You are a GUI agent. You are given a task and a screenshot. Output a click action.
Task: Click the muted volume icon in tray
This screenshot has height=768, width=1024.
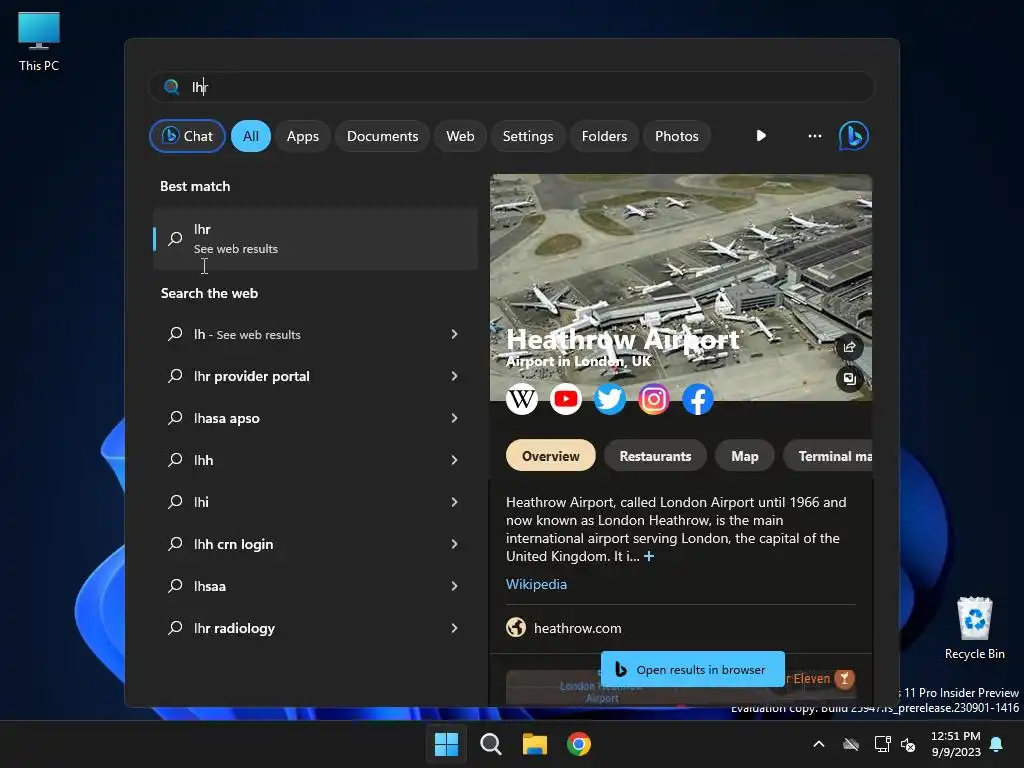908,744
